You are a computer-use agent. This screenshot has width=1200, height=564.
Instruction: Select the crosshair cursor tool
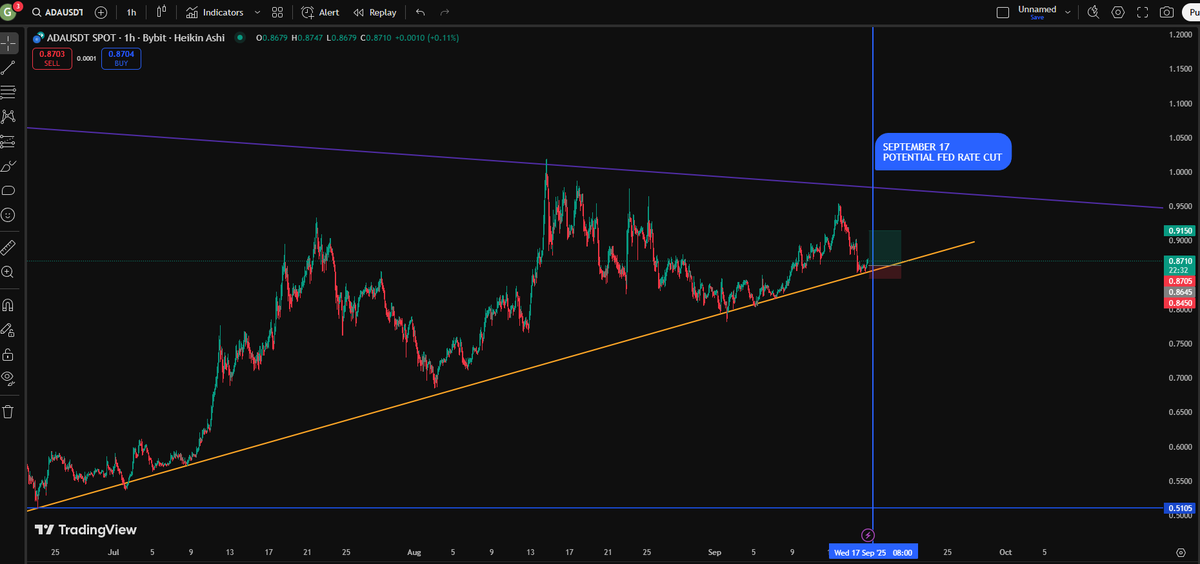[9, 43]
